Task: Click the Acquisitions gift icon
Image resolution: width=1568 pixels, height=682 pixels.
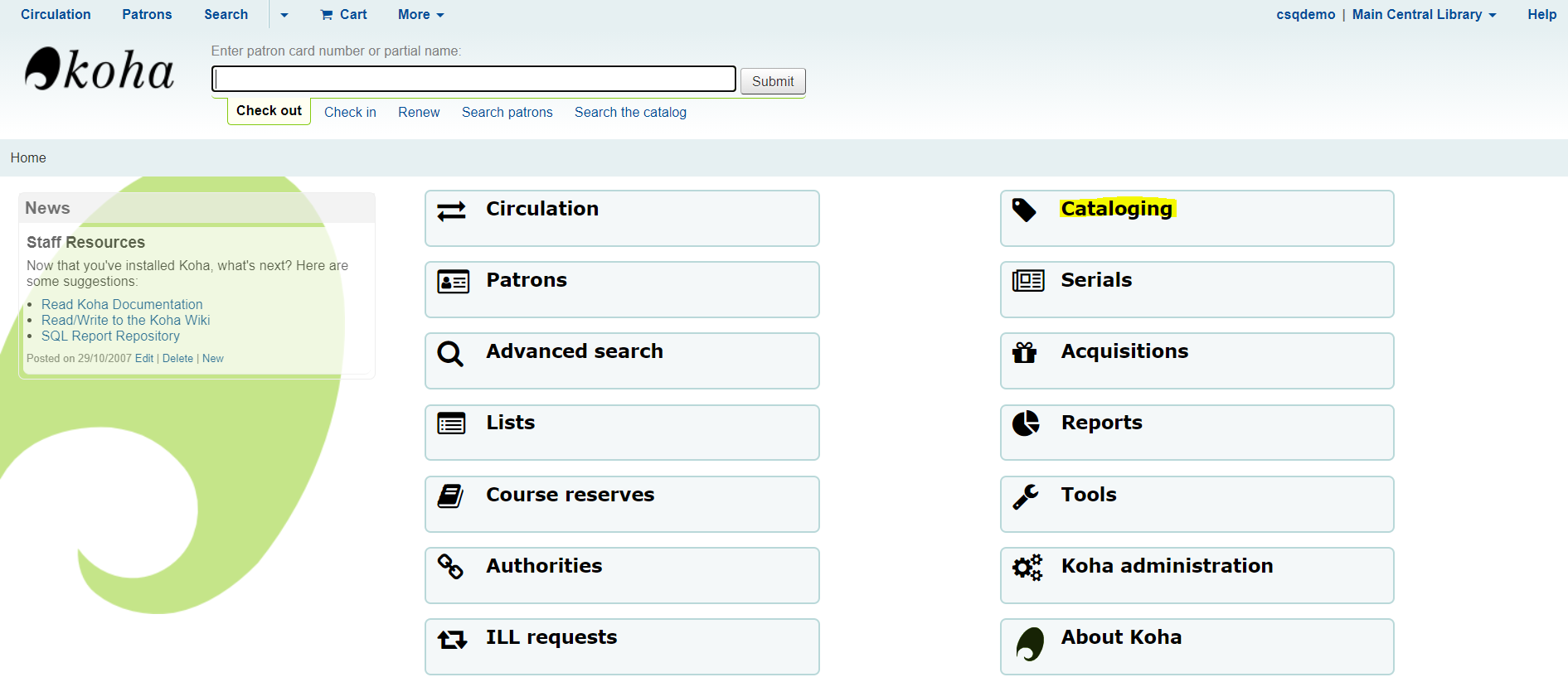Action: (x=1025, y=353)
